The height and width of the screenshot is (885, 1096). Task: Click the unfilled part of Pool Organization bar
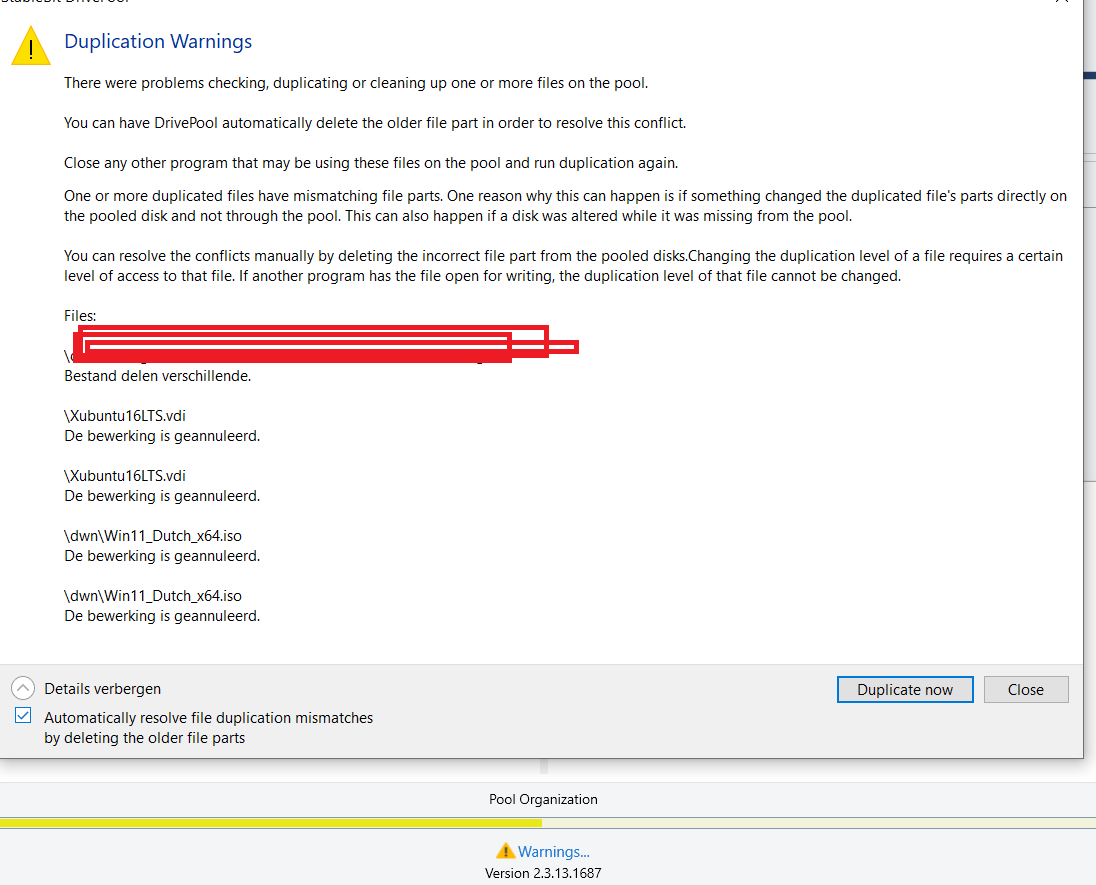pos(819,823)
